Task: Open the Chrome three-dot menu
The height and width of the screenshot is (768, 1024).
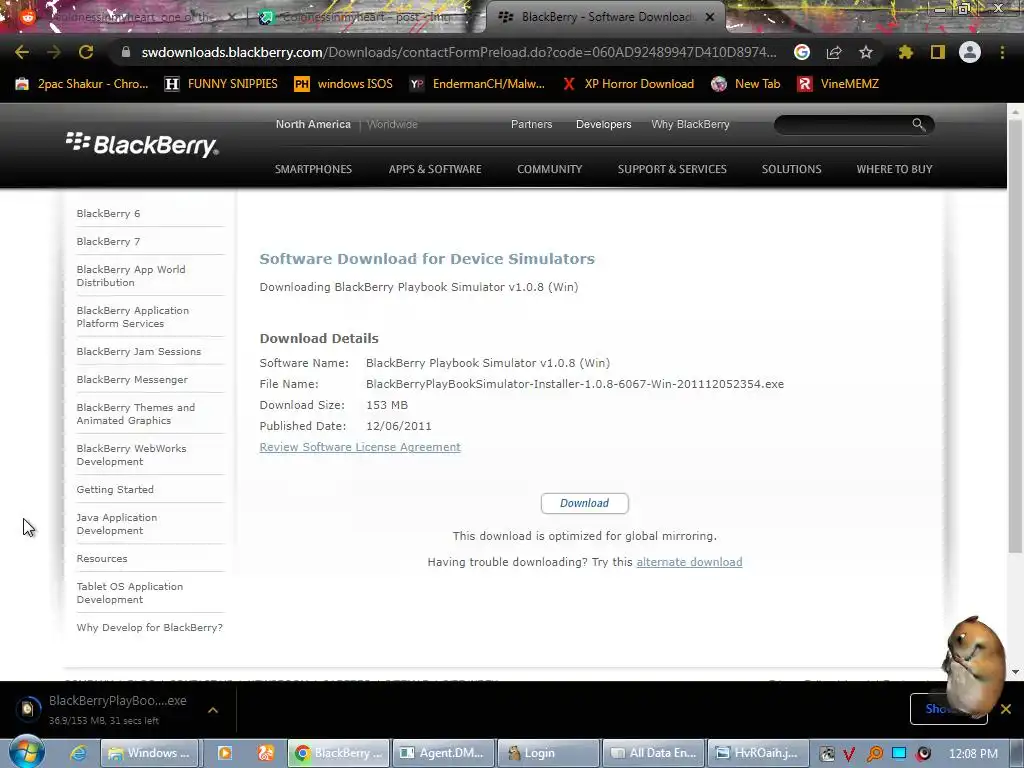Action: click(1002, 52)
